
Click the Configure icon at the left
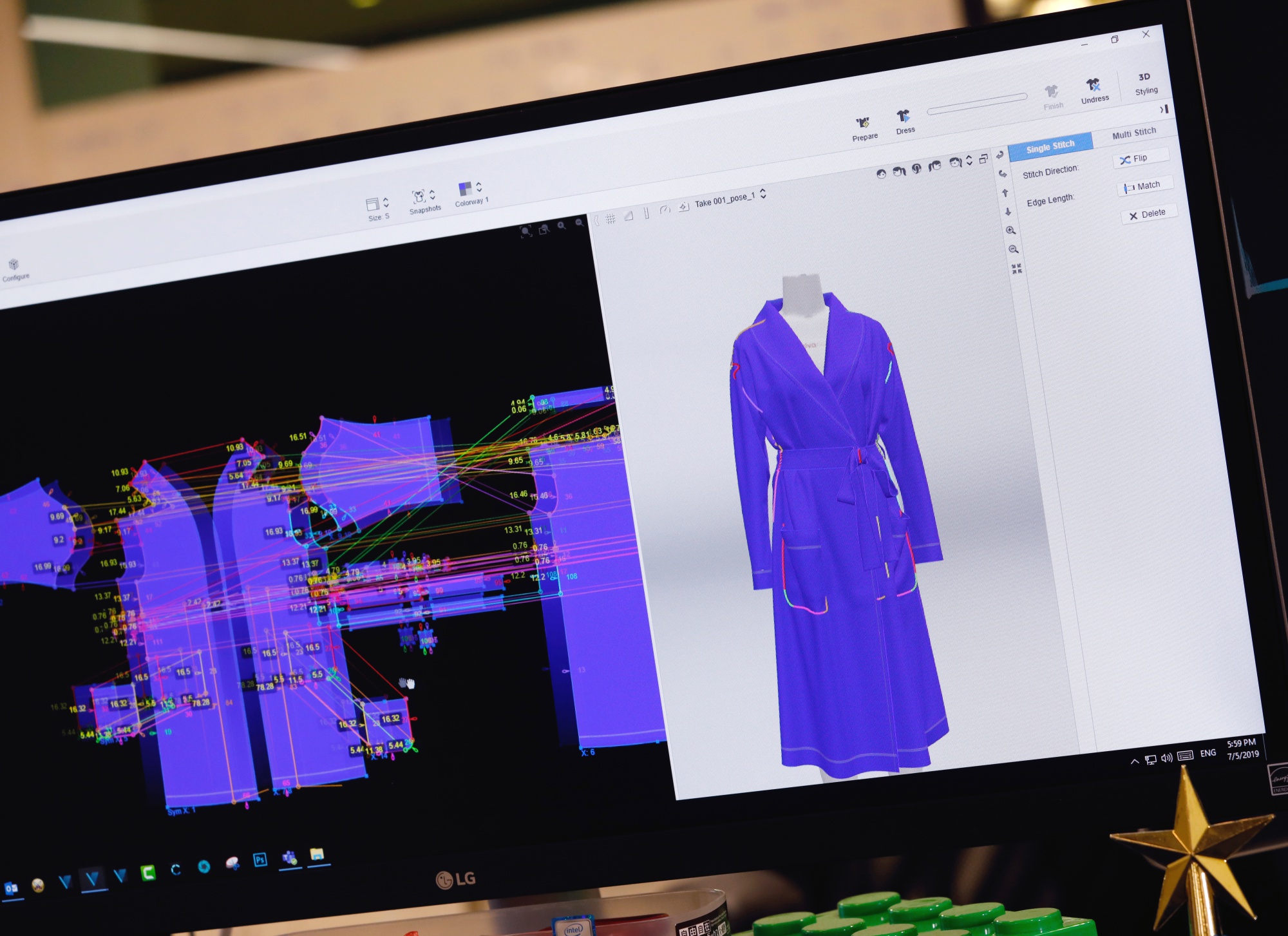[x=14, y=265]
